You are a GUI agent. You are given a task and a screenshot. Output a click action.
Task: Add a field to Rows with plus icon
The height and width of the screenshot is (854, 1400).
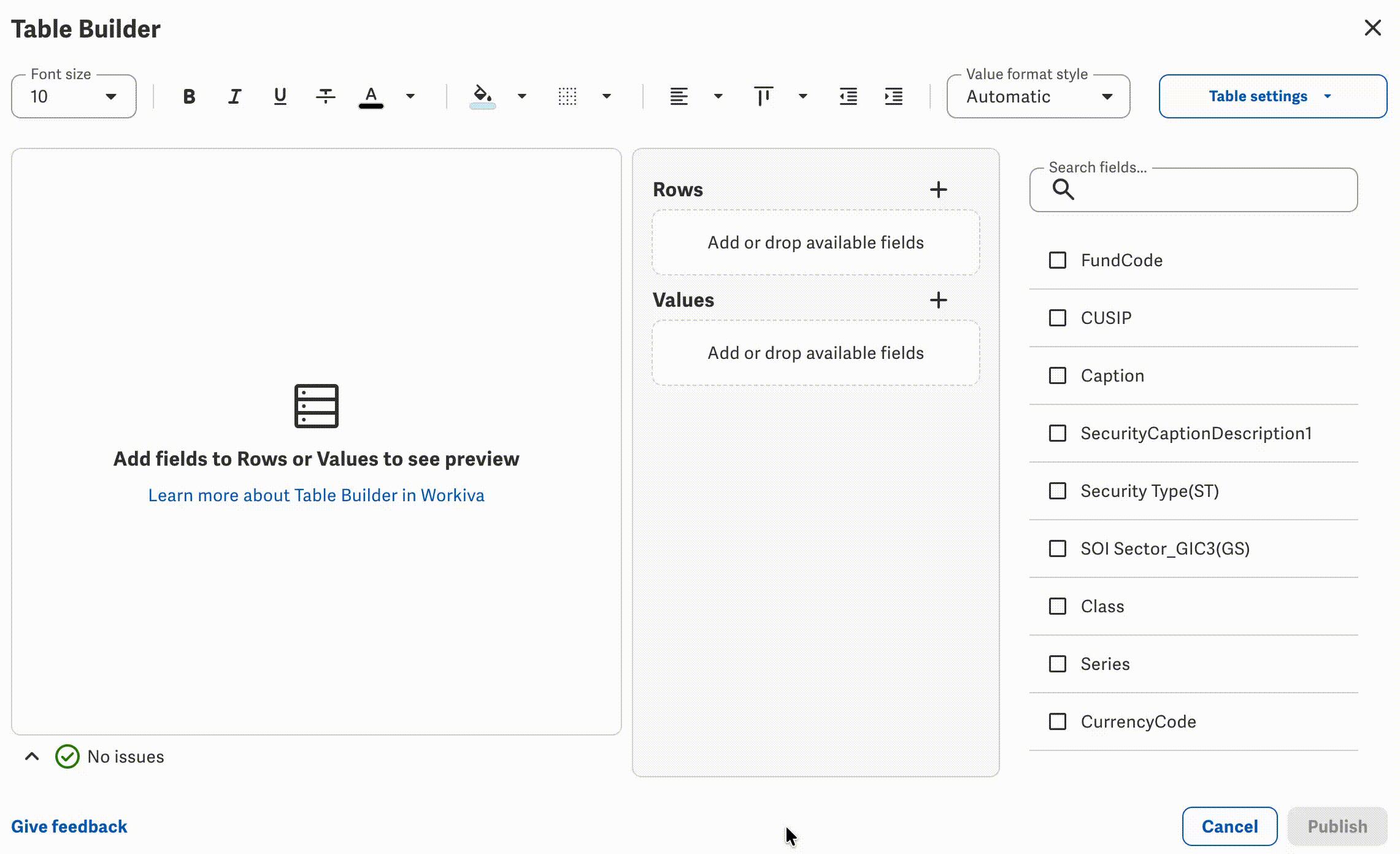938,190
